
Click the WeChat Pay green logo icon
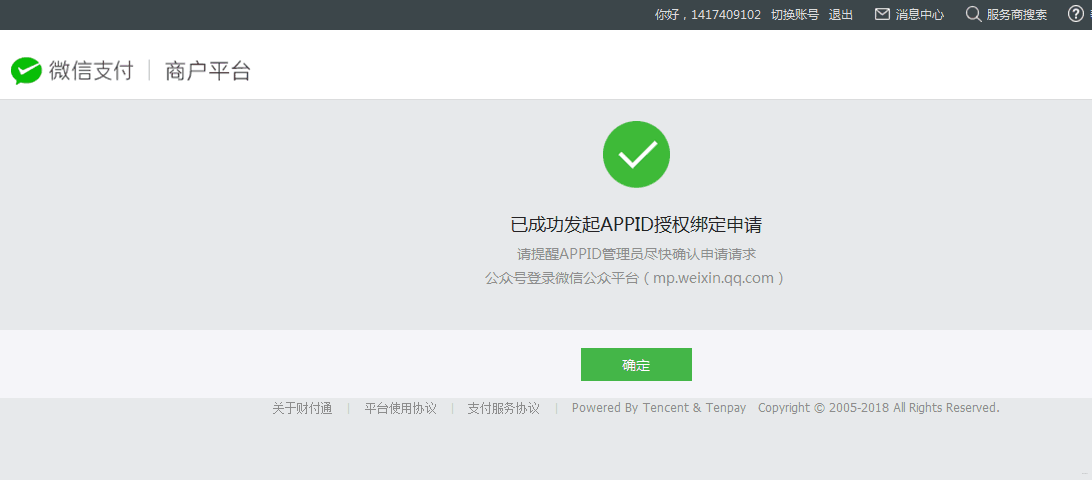(26, 70)
